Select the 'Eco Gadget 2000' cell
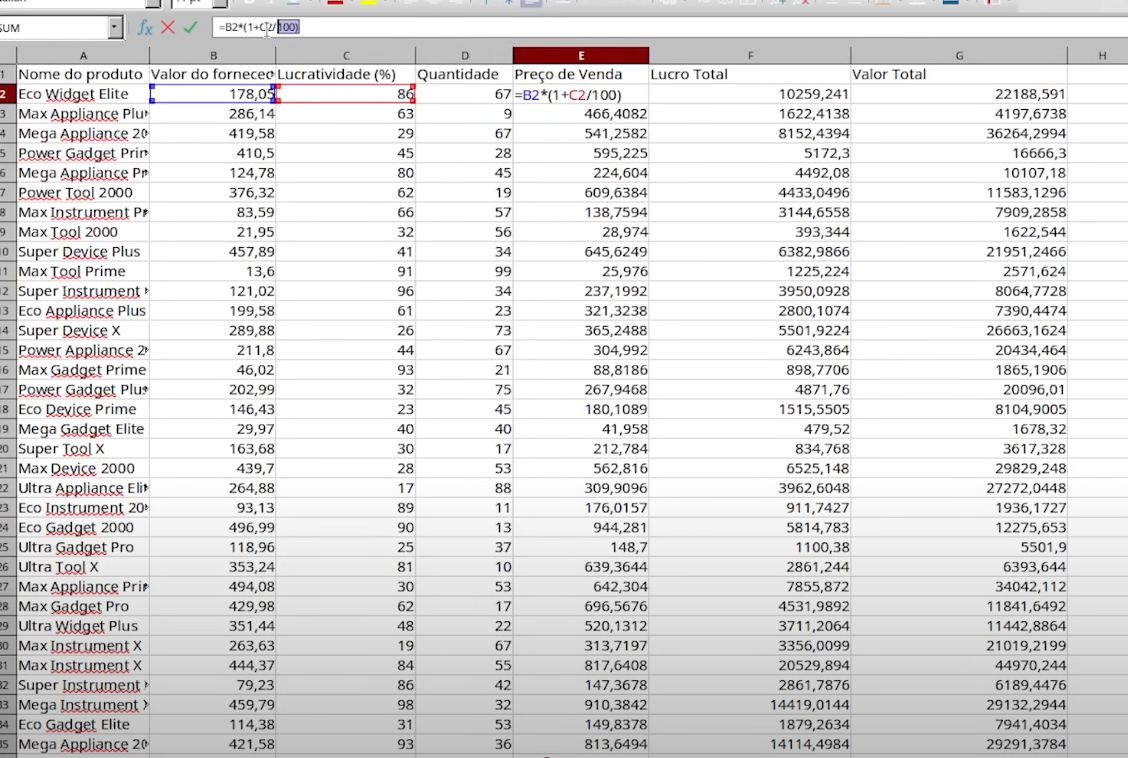The height and width of the screenshot is (758, 1128). (83, 527)
